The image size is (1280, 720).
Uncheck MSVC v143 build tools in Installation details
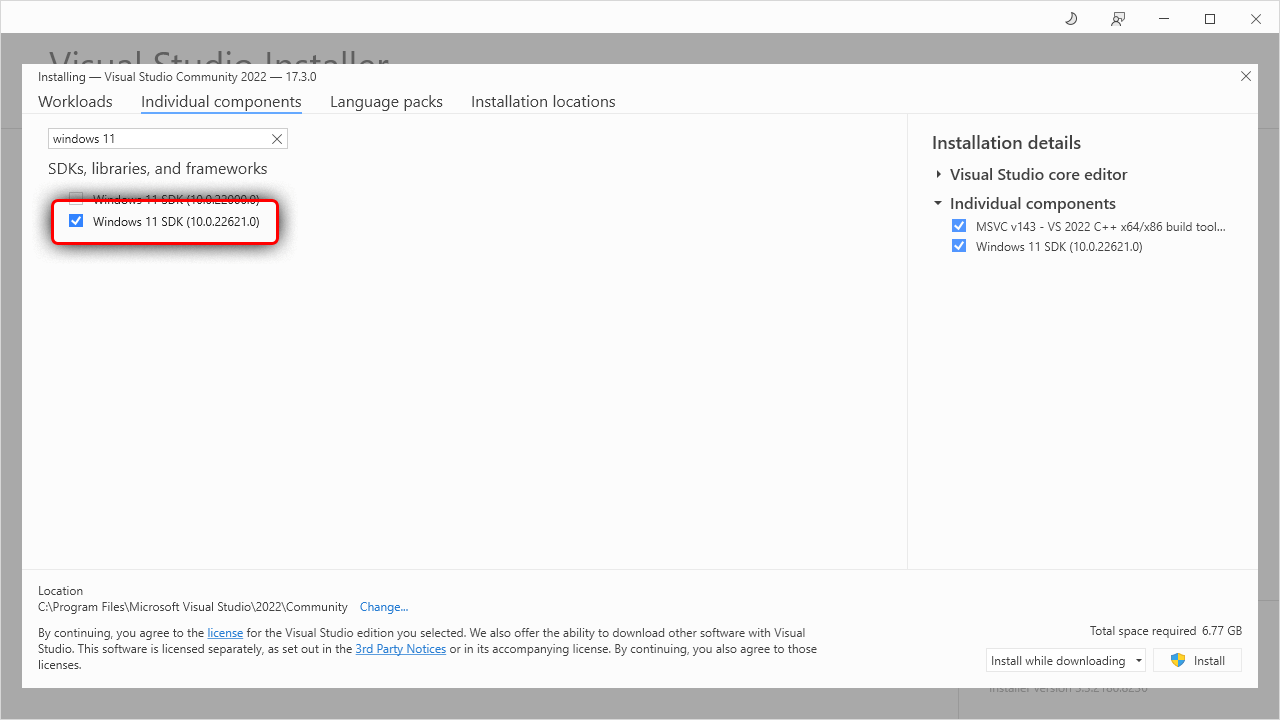click(x=959, y=225)
